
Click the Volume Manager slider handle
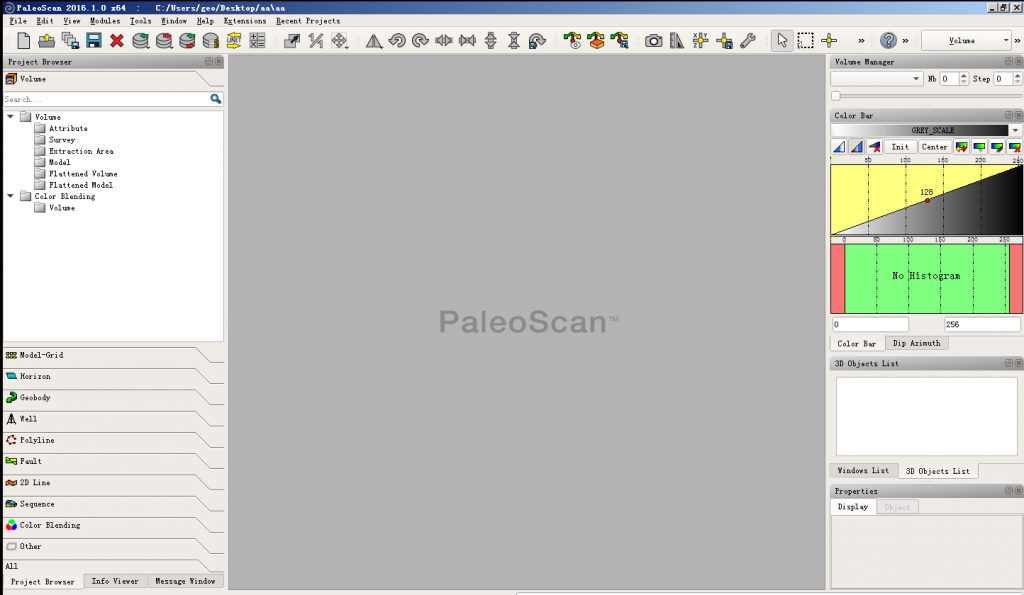coord(836,96)
